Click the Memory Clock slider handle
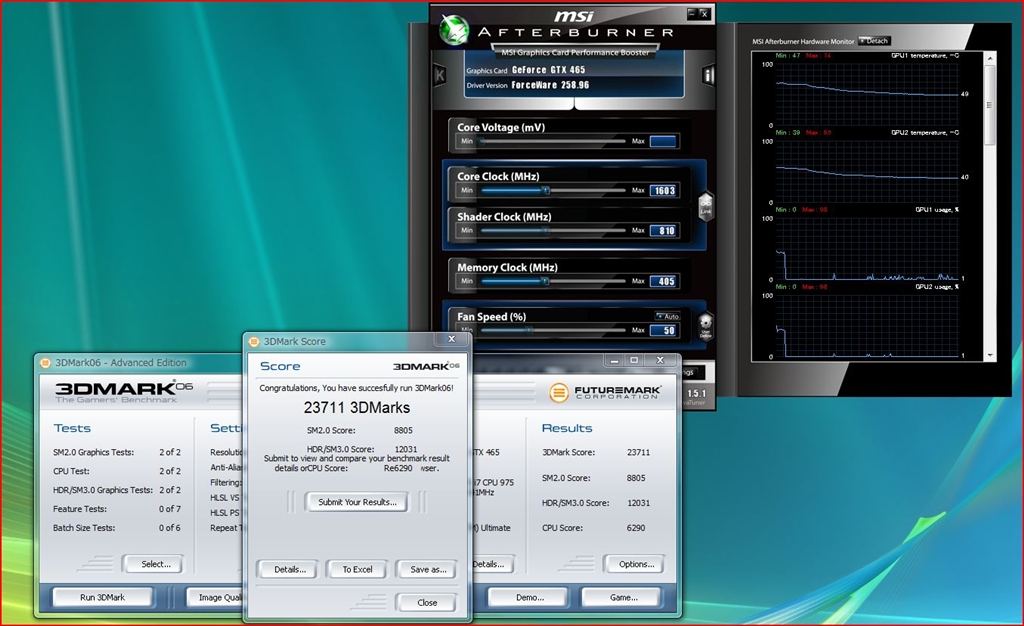Image resolution: width=1024 pixels, height=626 pixels. [x=545, y=281]
